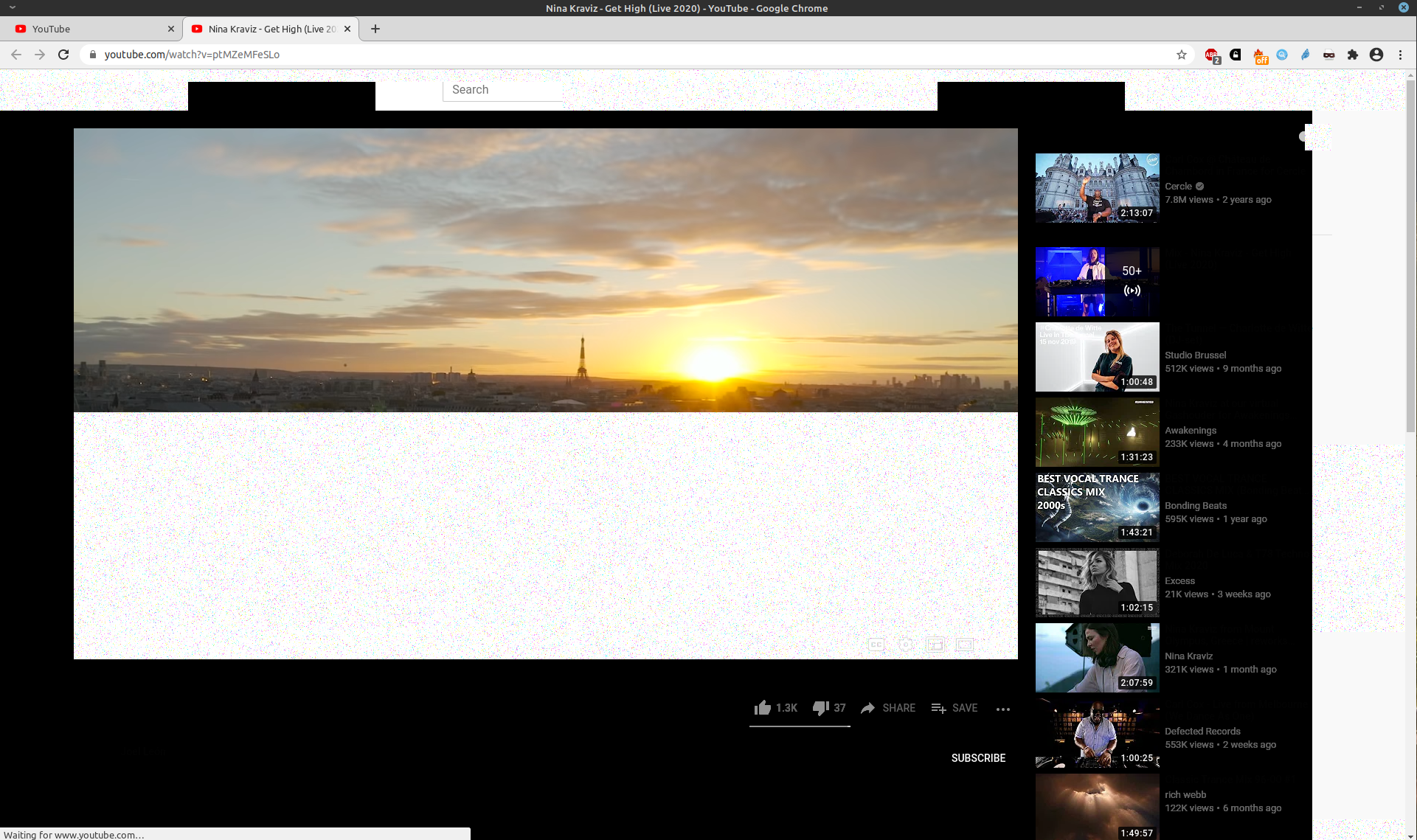Open the video quality settings gear

coord(905,645)
